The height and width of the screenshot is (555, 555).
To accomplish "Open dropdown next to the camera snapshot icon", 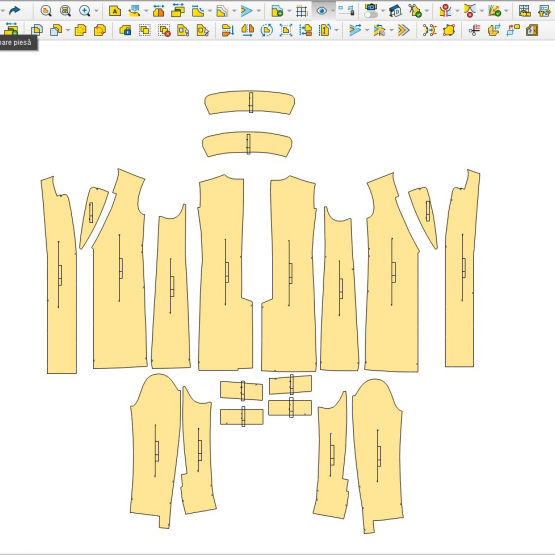I will pyautogui.click(x=383, y=11).
